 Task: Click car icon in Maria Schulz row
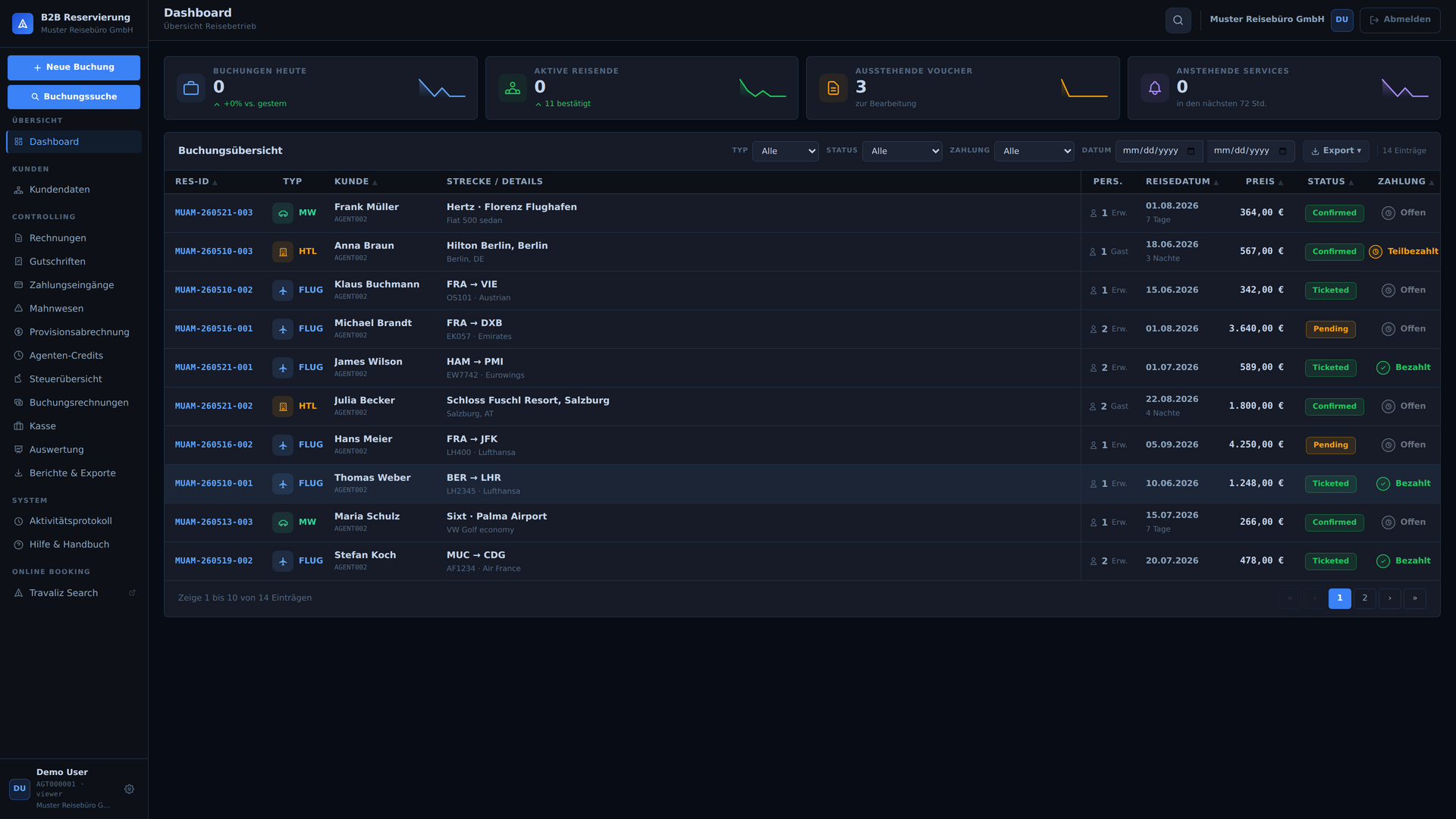pos(283,522)
